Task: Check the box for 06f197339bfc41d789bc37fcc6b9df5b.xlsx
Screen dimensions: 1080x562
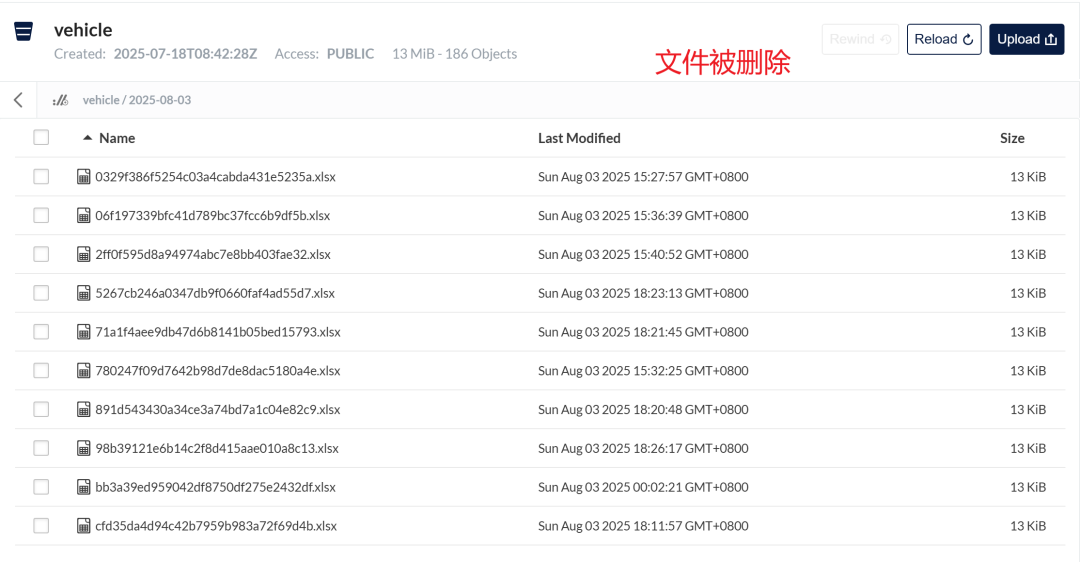Action: [x=41, y=216]
